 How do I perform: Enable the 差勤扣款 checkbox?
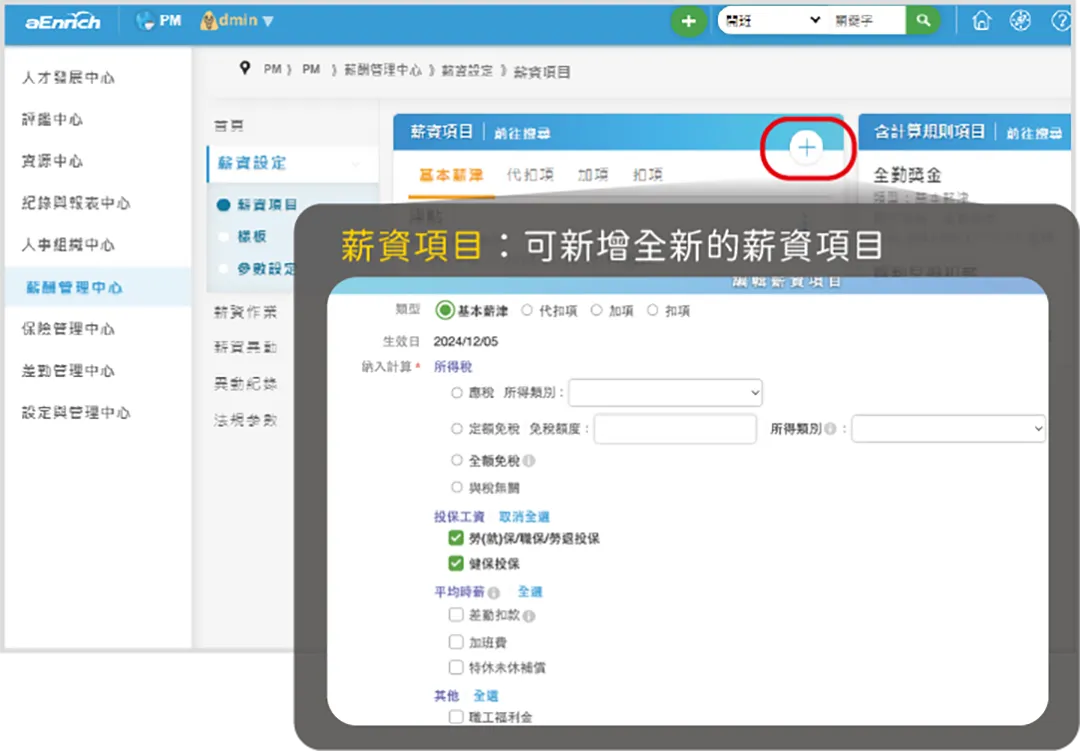click(x=457, y=615)
